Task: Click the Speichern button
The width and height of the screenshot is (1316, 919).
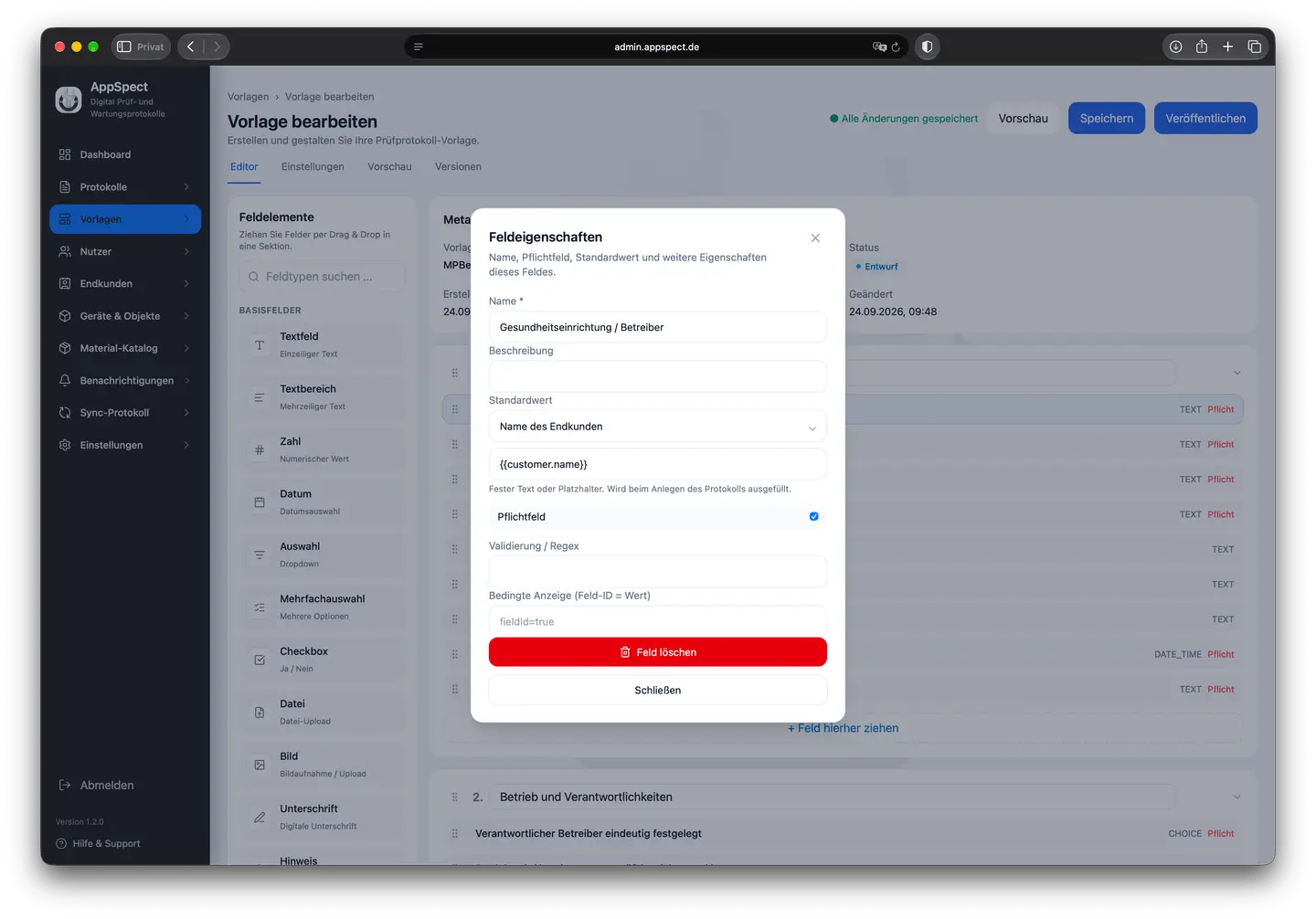Action: tap(1107, 119)
